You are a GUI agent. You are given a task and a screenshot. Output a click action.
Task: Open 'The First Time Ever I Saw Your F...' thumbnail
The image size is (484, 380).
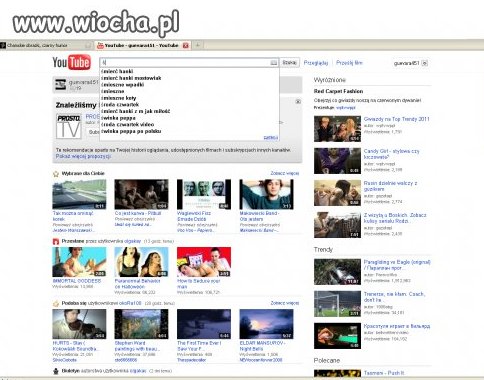(204, 324)
